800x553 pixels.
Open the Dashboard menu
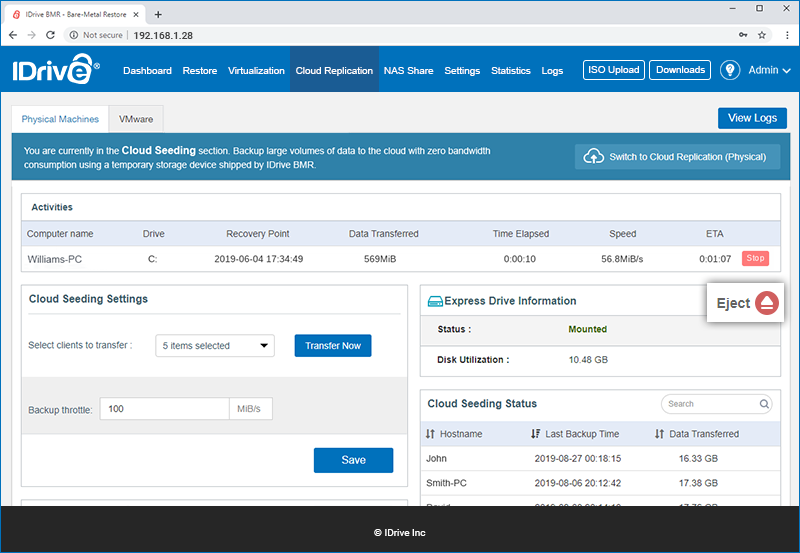pos(147,70)
